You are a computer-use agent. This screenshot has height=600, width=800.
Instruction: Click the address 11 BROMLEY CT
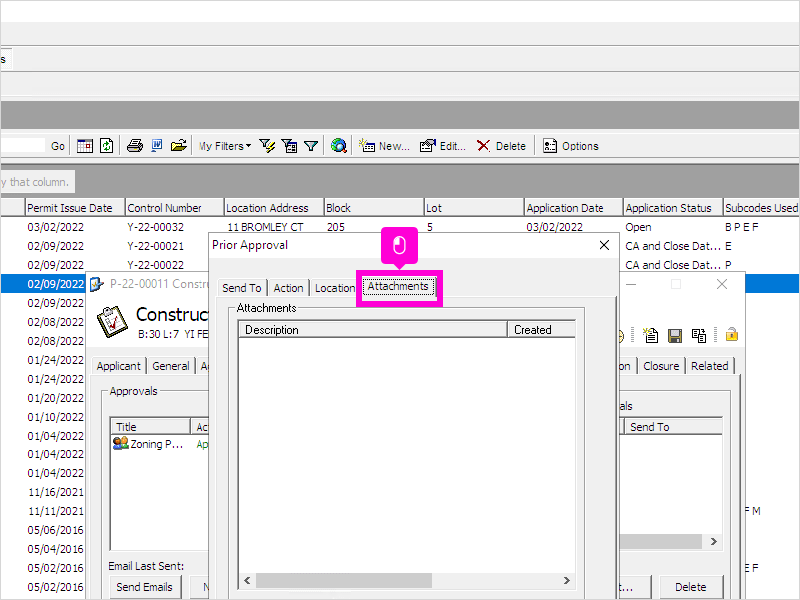(265, 227)
